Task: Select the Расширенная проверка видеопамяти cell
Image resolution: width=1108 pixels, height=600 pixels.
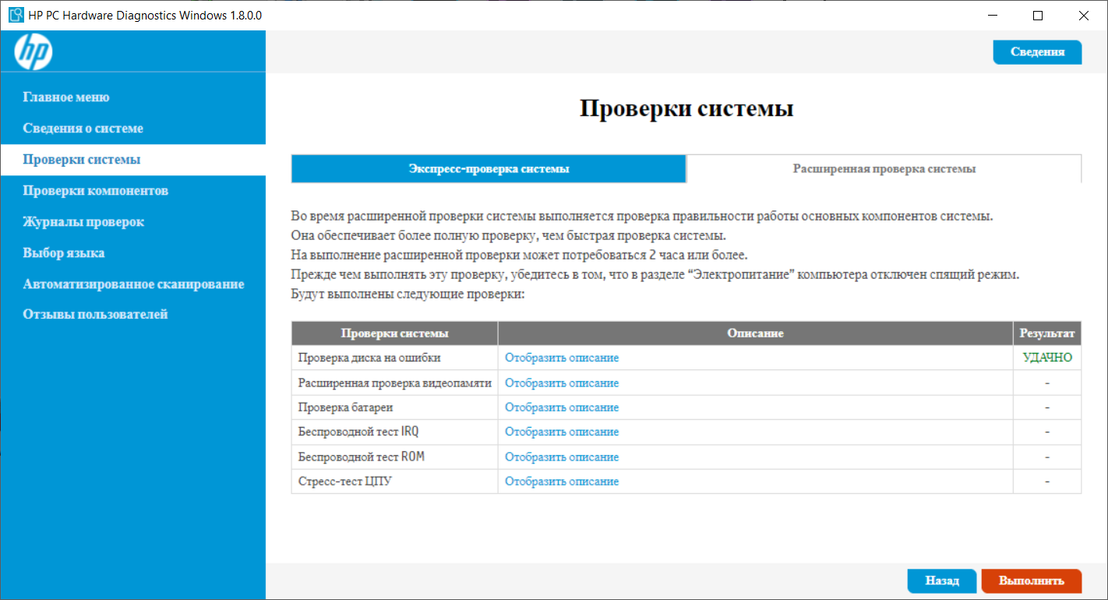Action: (x=394, y=382)
